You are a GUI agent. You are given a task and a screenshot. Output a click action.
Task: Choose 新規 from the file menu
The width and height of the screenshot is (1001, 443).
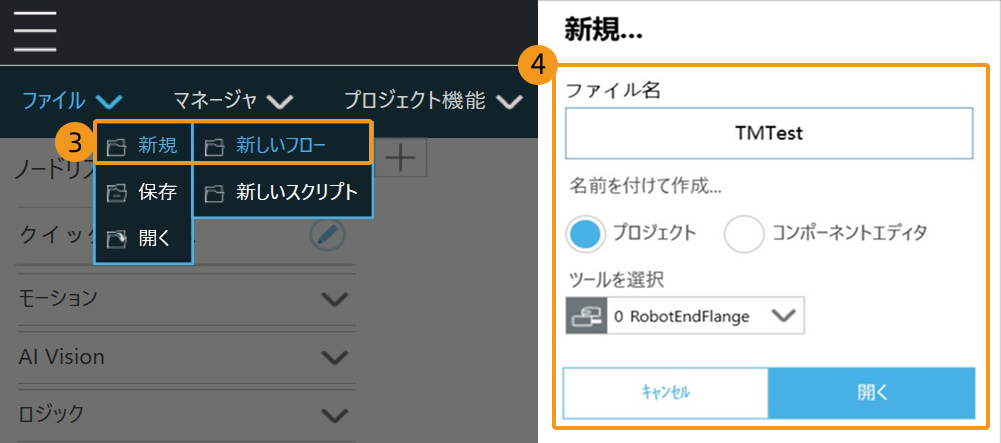coord(144,146)
